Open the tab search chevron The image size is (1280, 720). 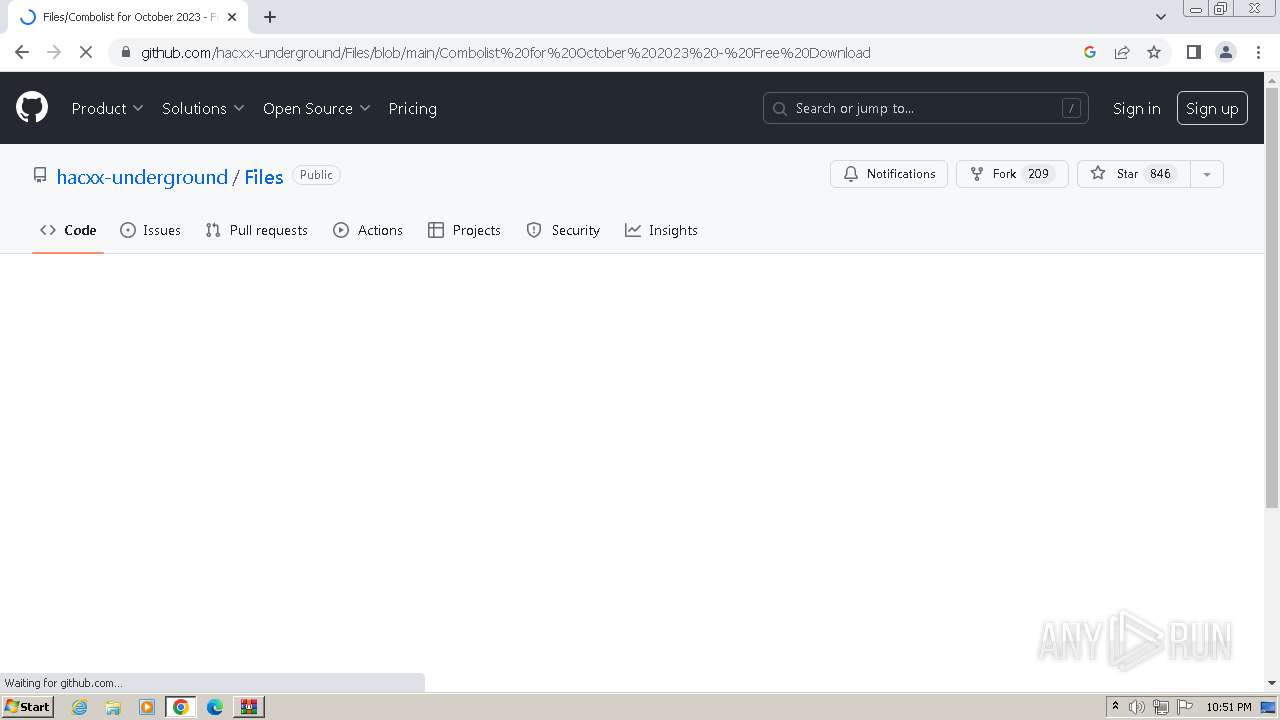click(x=1160, y=17)
